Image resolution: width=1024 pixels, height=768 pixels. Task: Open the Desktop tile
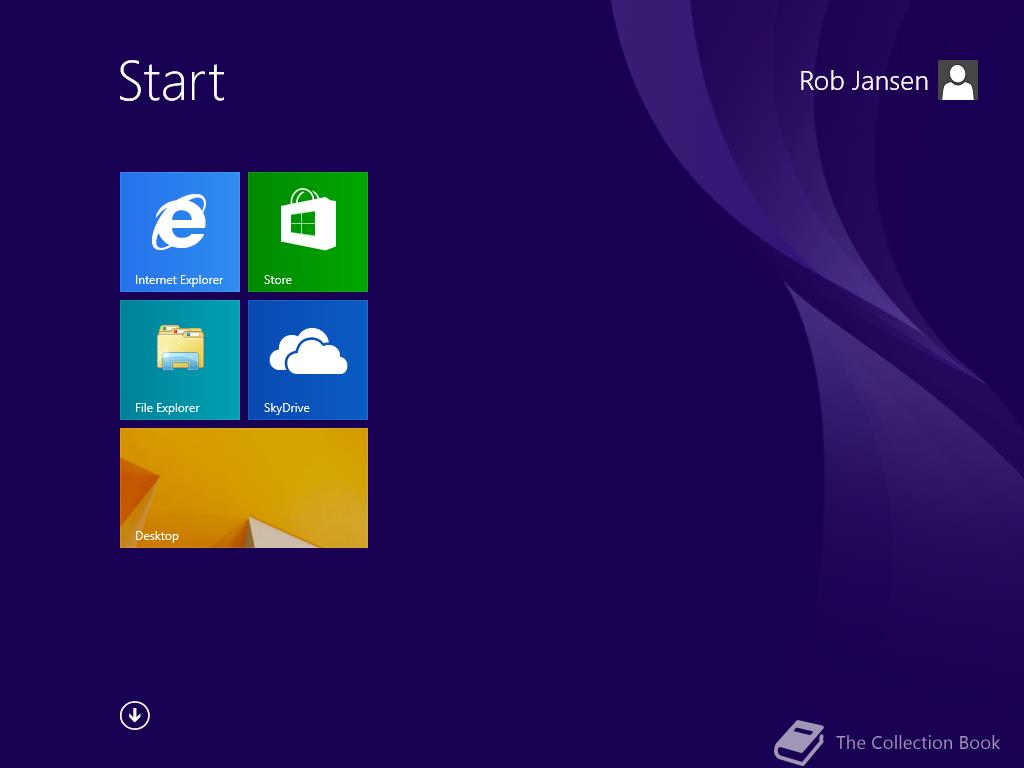(x=244, y=488)
